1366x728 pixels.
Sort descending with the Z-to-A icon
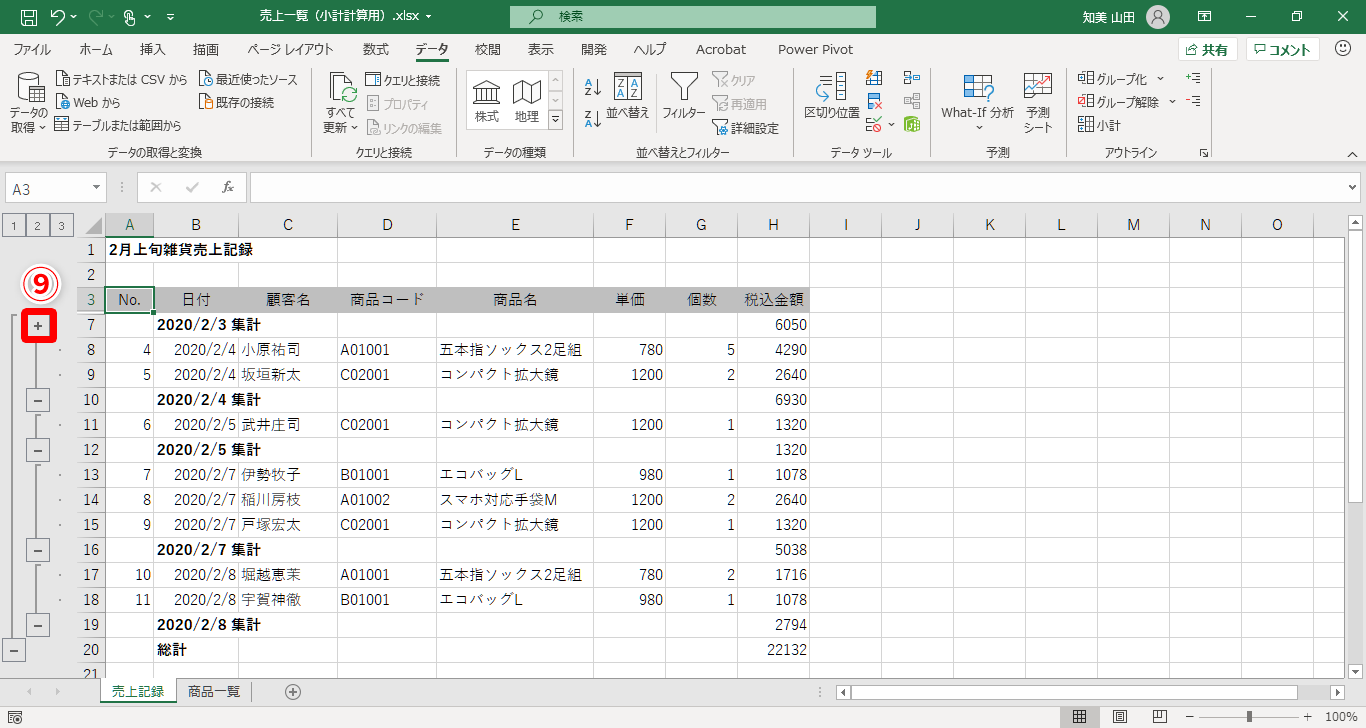[592, 119]
